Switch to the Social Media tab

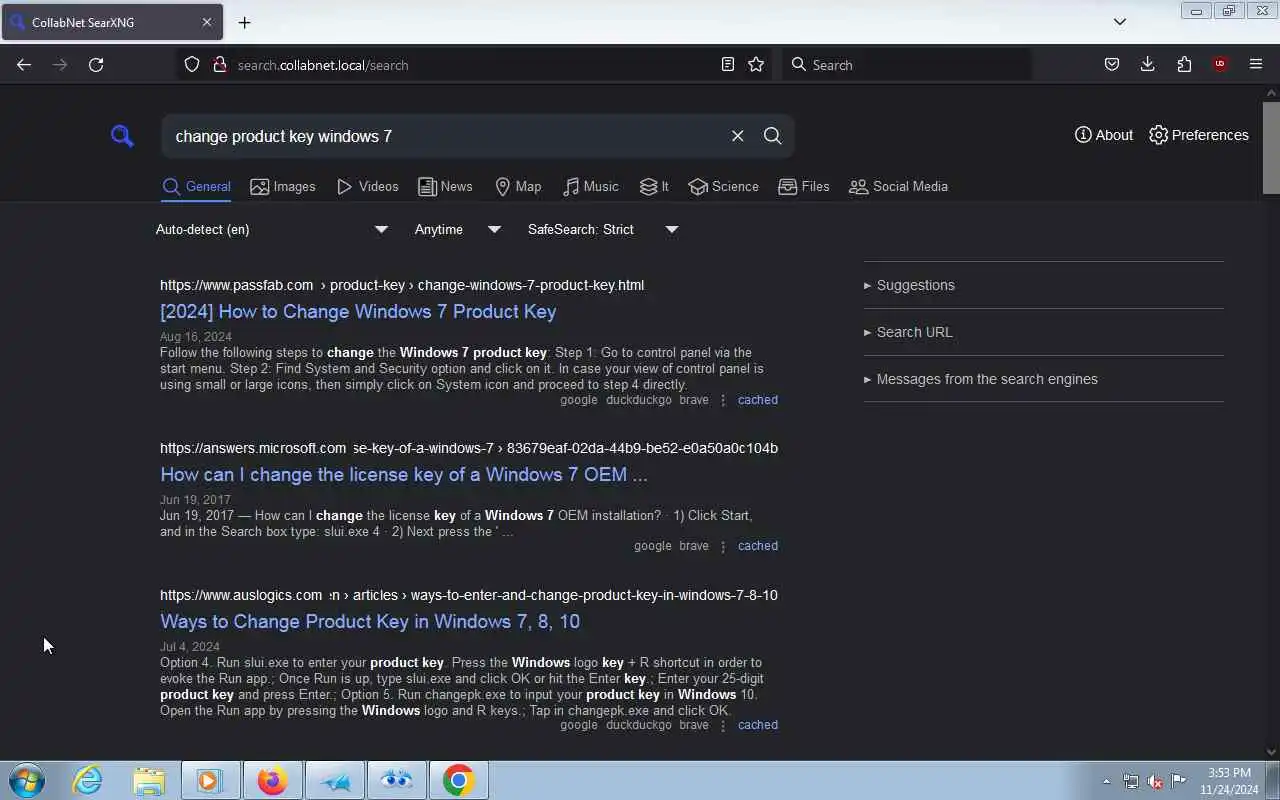pyautogui.click(x=898, y=187)
